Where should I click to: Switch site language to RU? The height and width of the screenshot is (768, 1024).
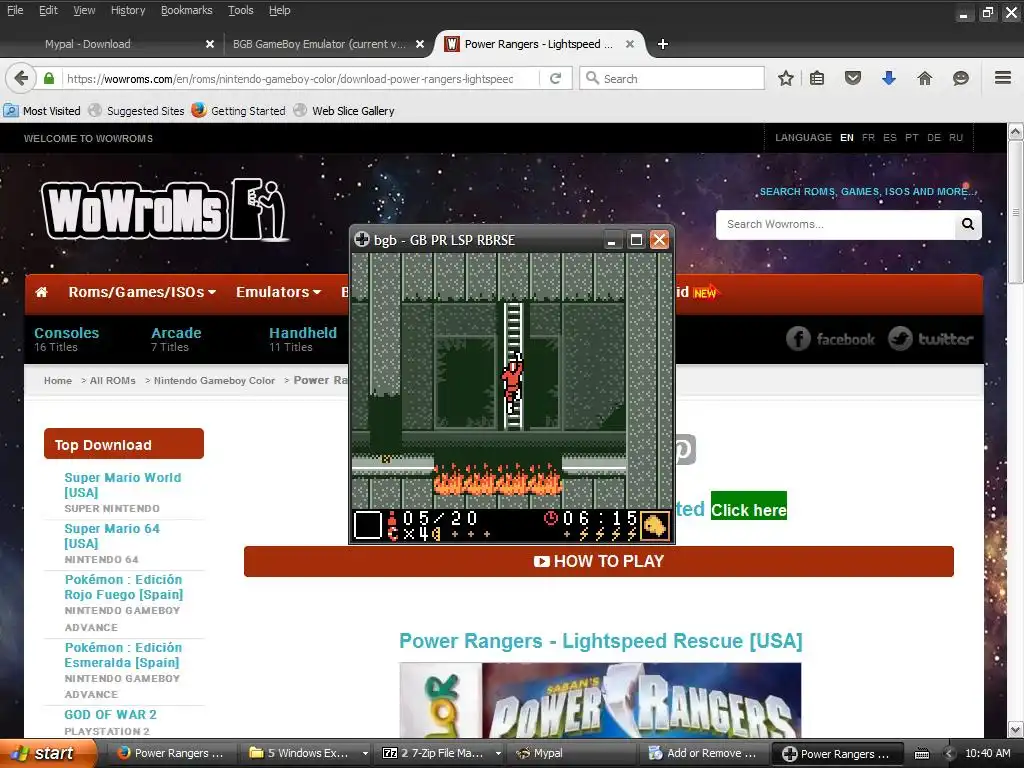coord(956,138)
